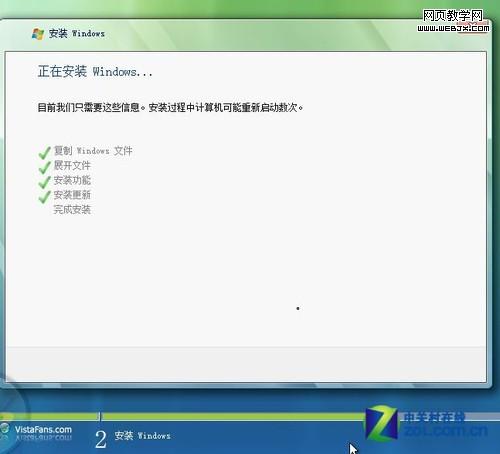Click the sentence starting 目前我们只需要这些信息
The height and width of the screenshot is (454, 500).
[170, 107]
